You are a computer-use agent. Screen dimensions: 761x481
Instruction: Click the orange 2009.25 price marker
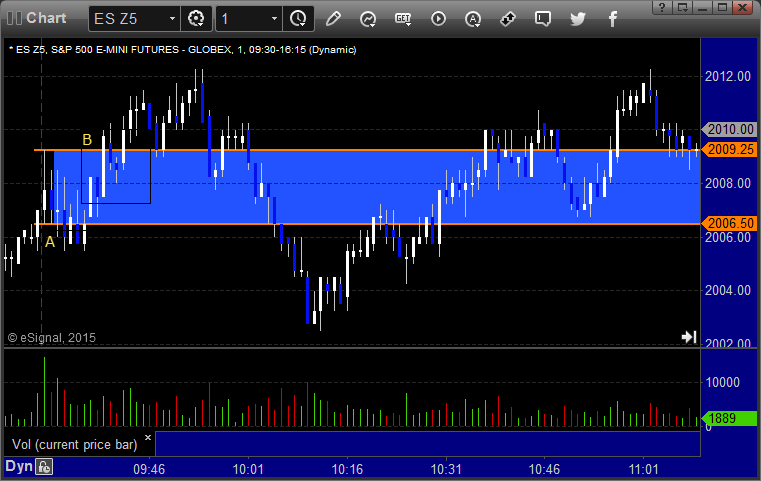[x=729, y=149]
